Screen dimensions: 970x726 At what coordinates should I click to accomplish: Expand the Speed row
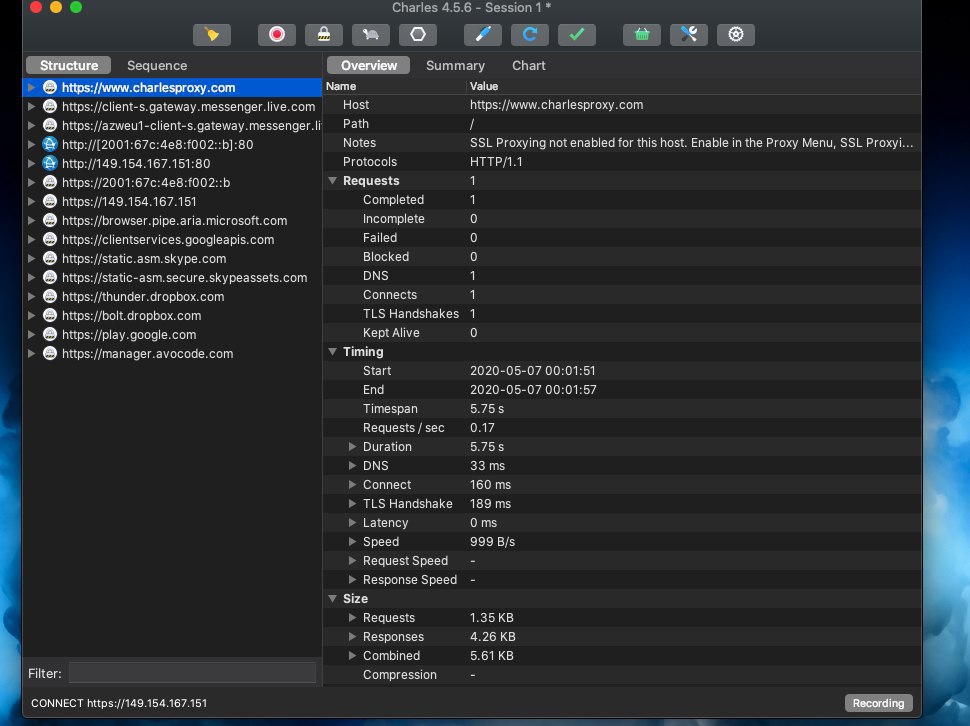click(352, 542)
